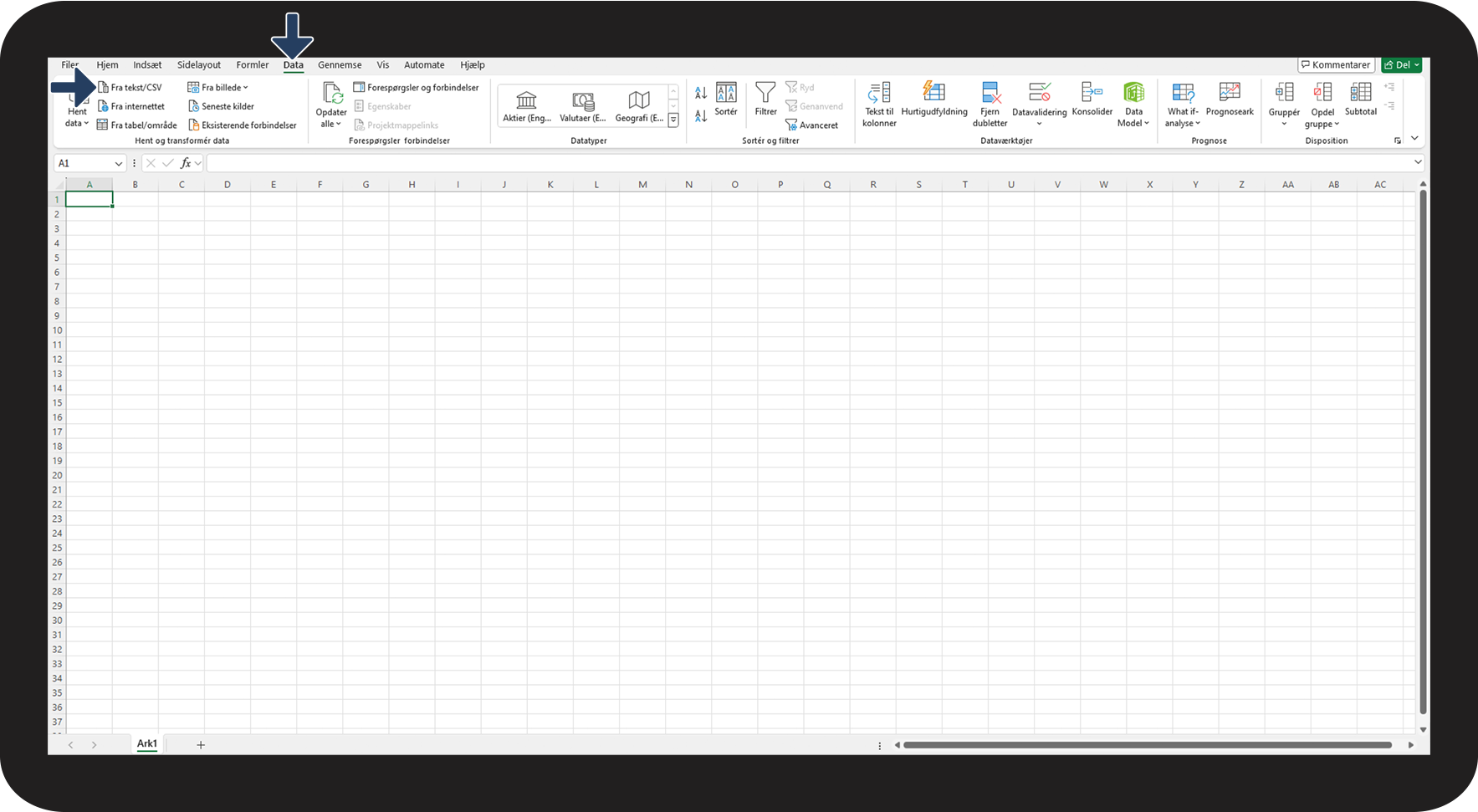This screenshot has height=812, width=1478.
Task: Open the Sortér dialog
Action: (726, 100)
